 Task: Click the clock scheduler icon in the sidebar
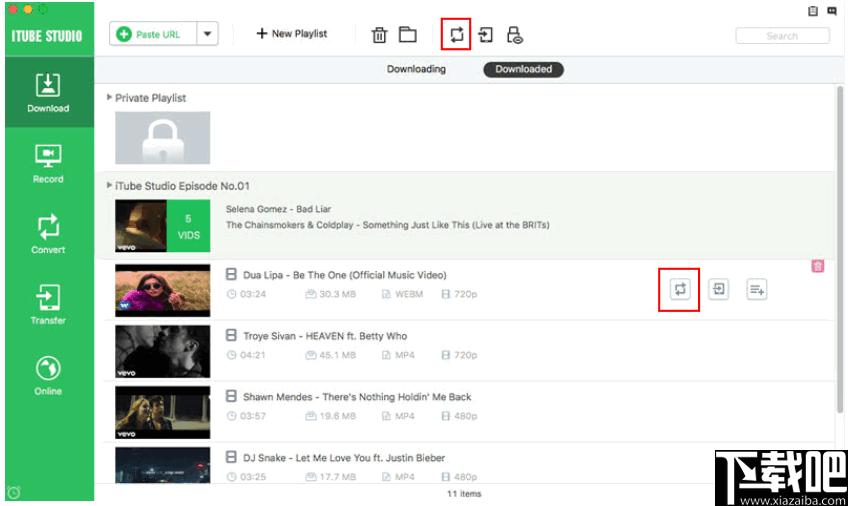[x=14, y=492]
